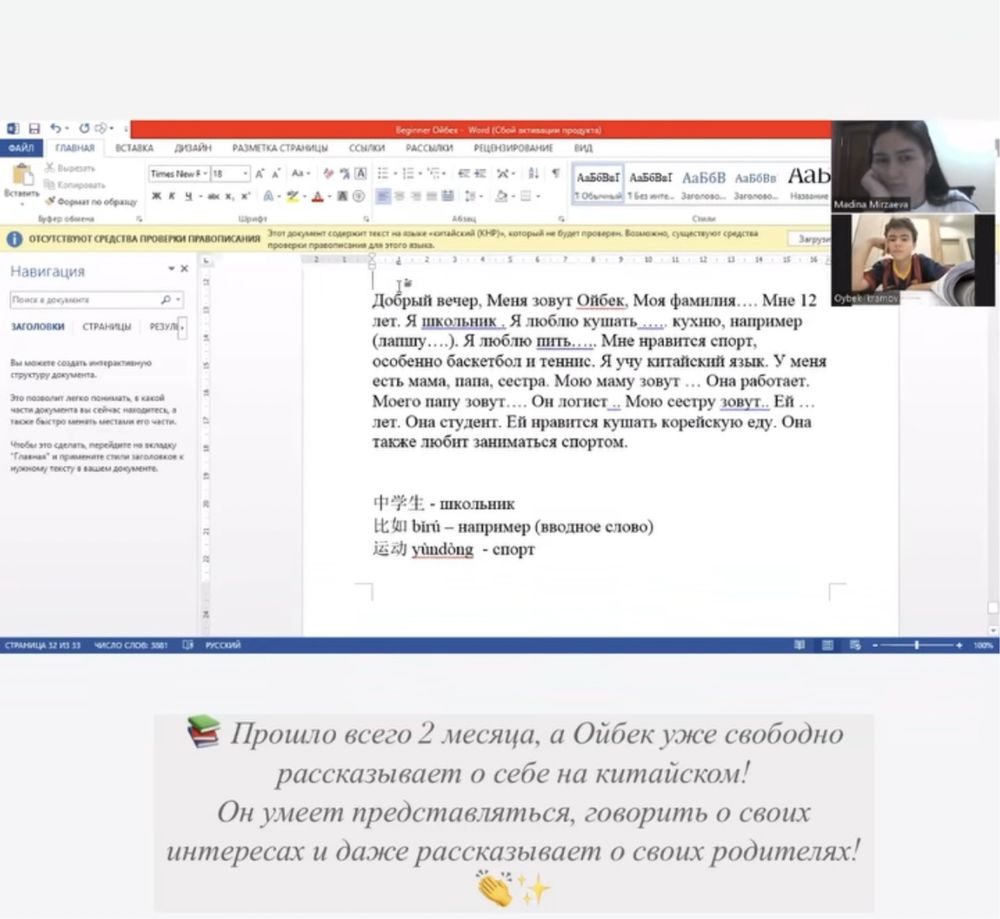The height and width of the screenshot is (919, 1000).
Task: Clear all formatting with the eraser icon
Action: pos(328,173)
